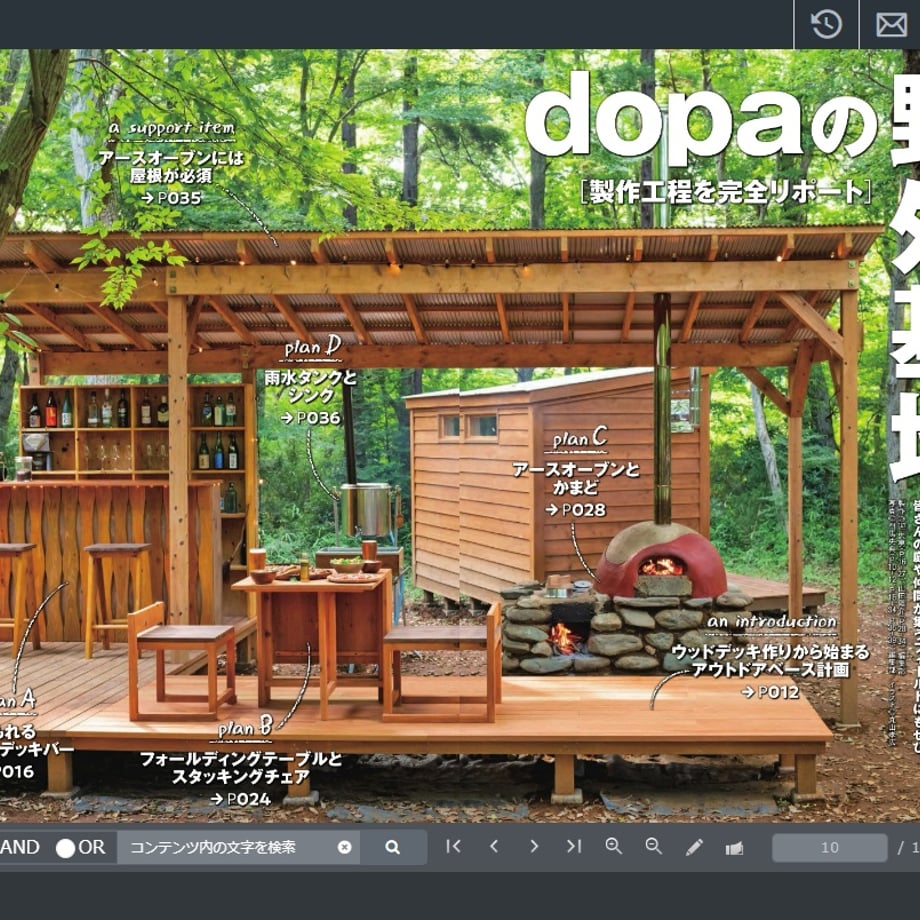
Task: Run the search with the magnifier button
Action: click(393, 847)
